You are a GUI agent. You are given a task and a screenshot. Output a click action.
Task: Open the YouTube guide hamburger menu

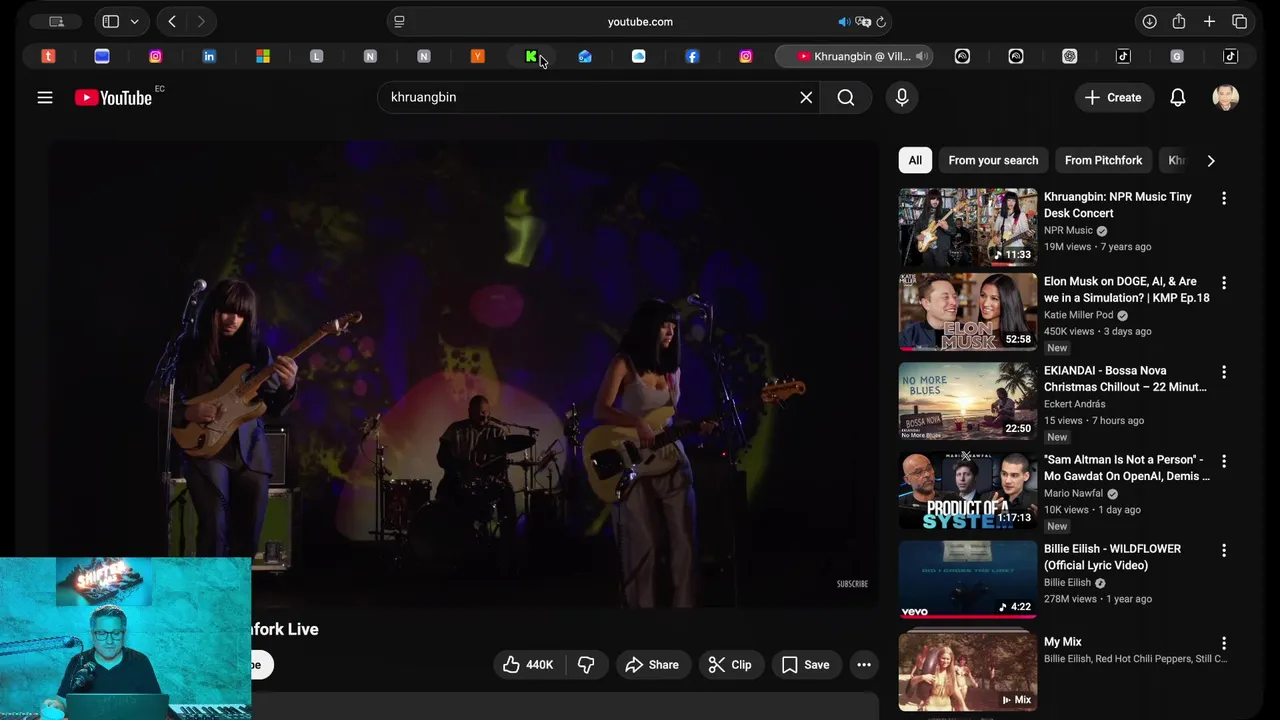click(x=45, y=97)
